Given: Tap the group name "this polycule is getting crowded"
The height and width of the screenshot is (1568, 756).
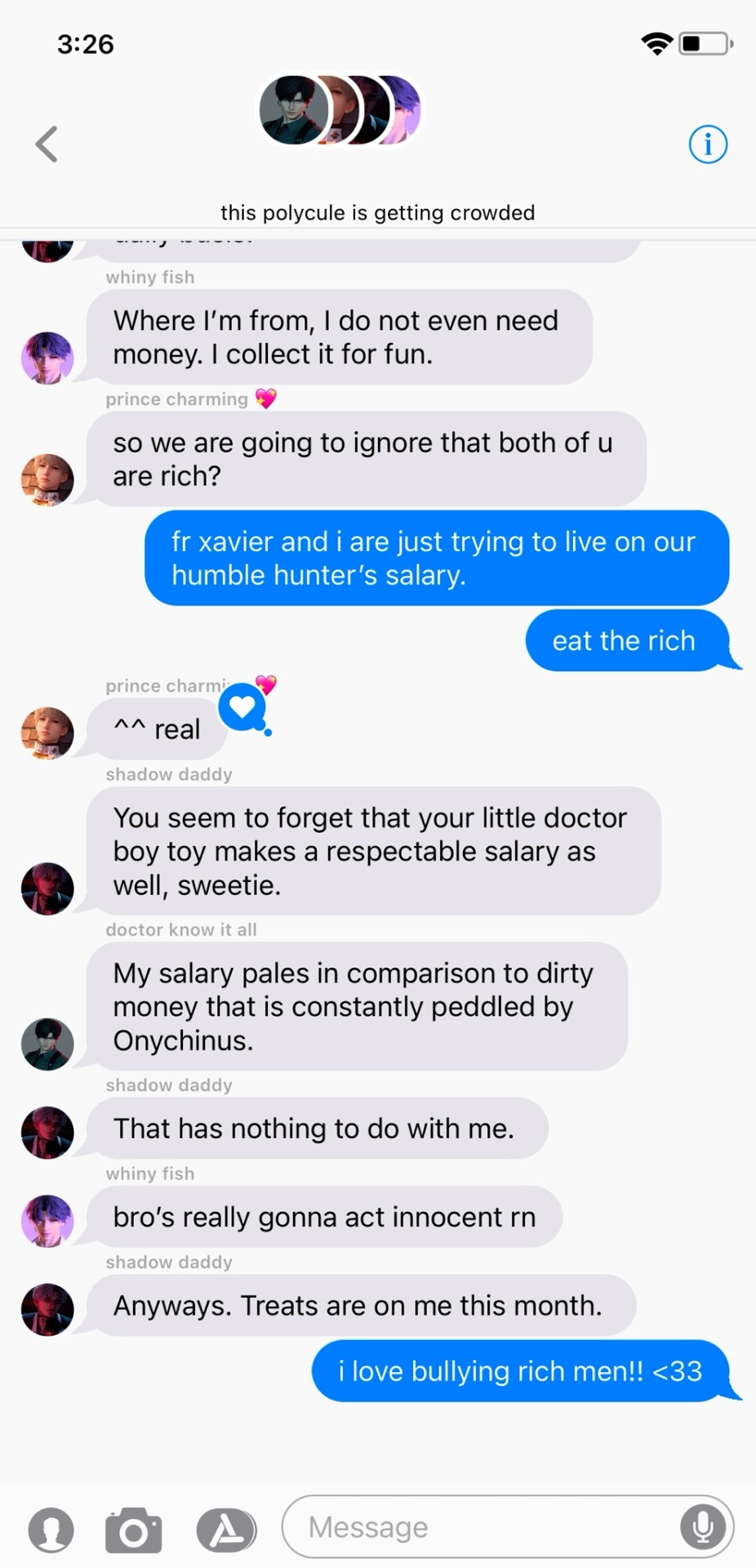Looking at the screenshot, I should click(377, 212).
